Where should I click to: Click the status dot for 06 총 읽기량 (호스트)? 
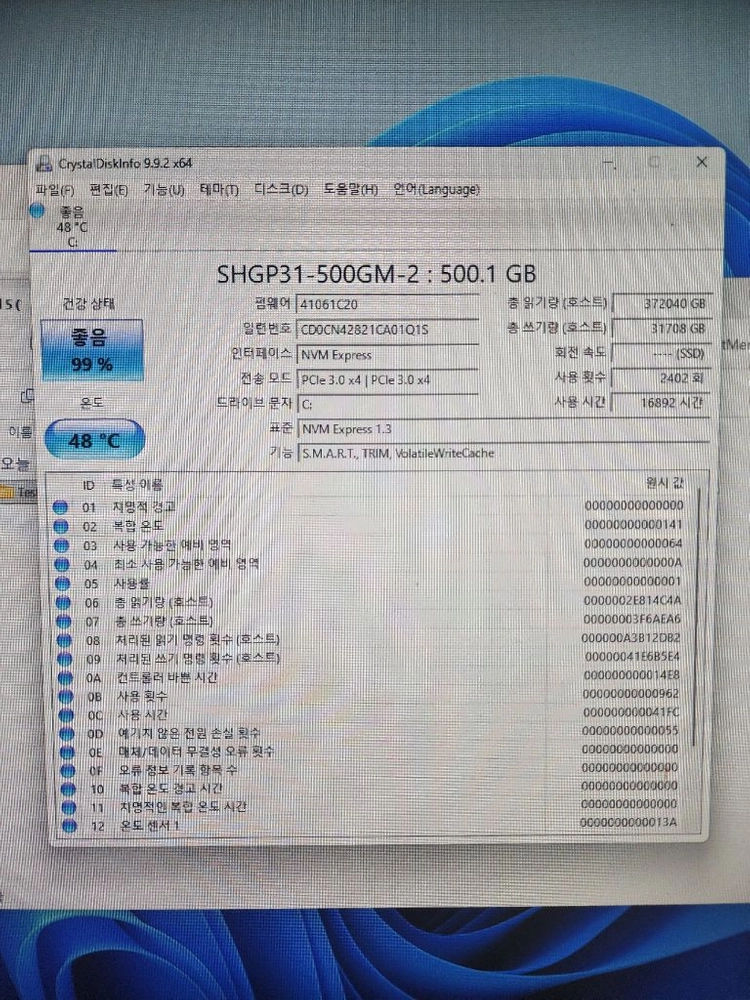click(x=63, y=603)
